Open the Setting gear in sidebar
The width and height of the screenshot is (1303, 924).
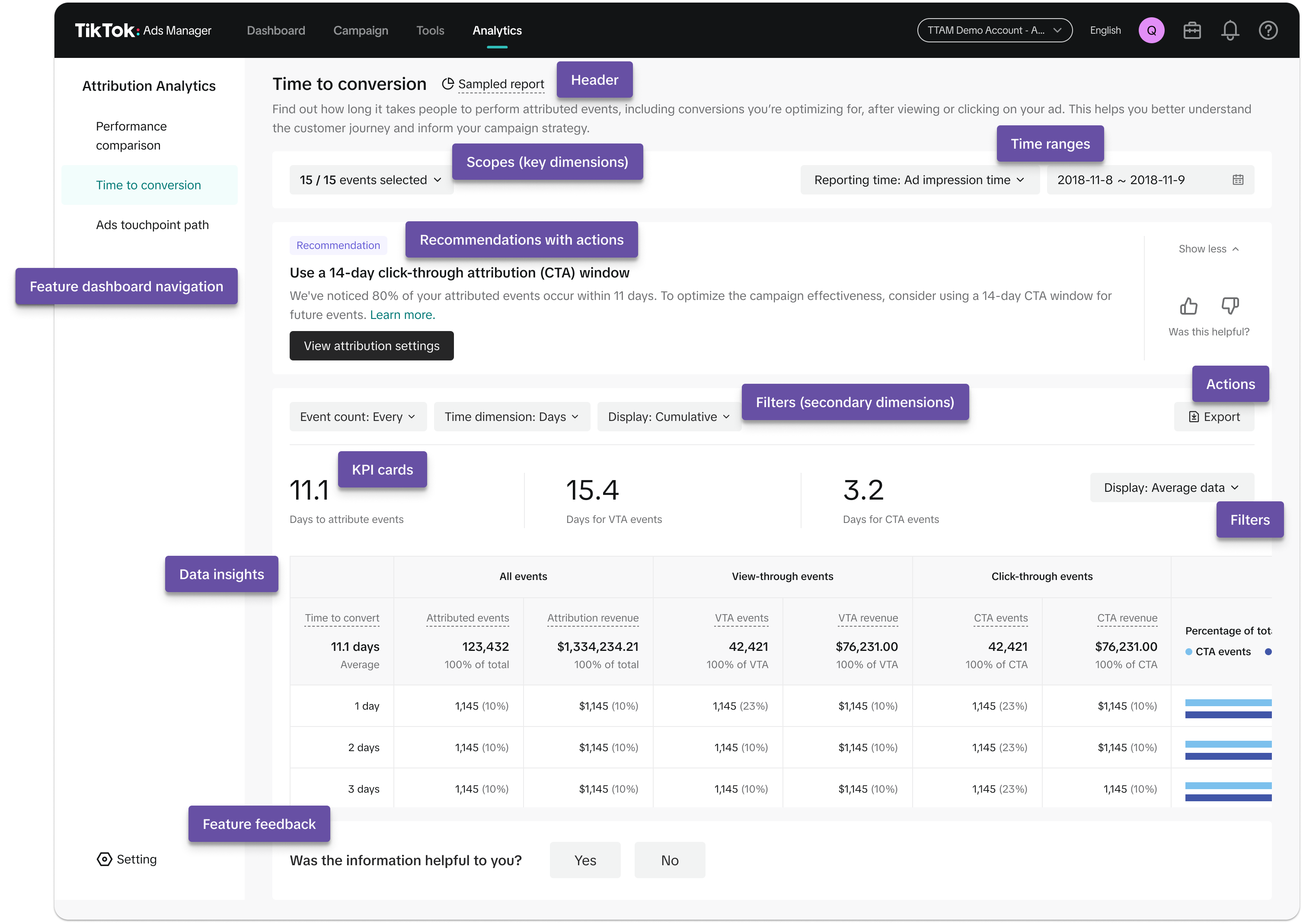pyautogui.click(x=105, y=859)
